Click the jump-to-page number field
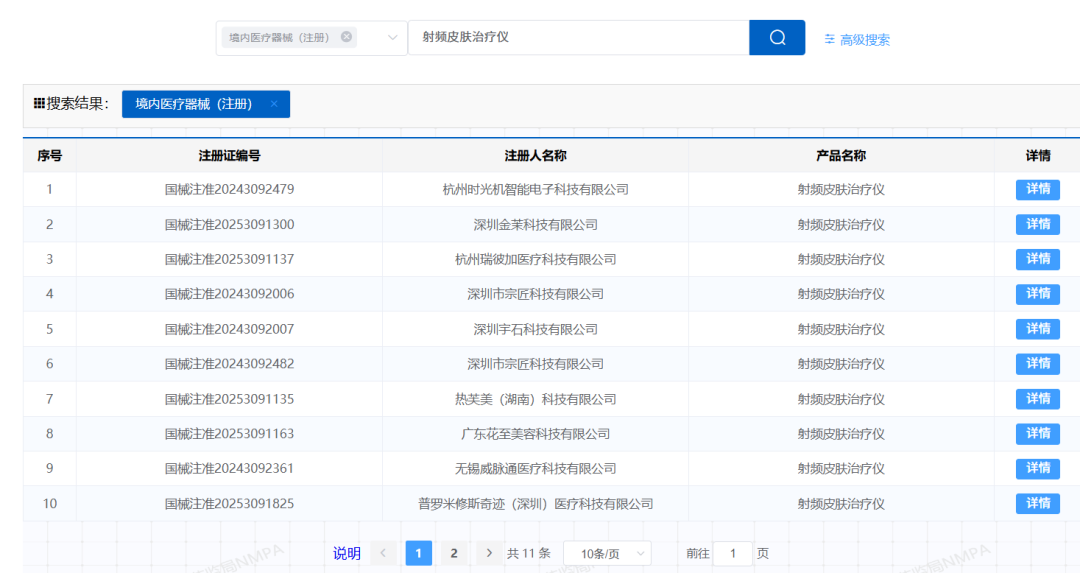 click(733, 553)
